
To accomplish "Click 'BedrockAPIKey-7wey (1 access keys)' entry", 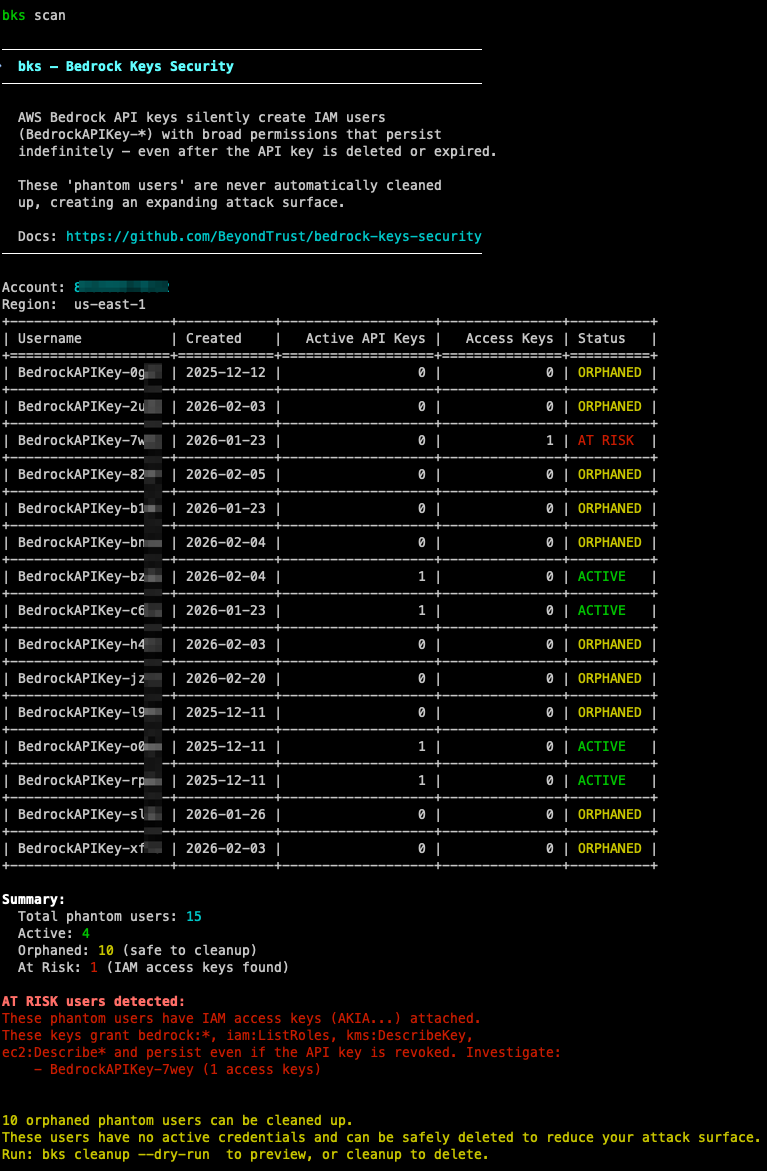I will tap(185, 1069).
